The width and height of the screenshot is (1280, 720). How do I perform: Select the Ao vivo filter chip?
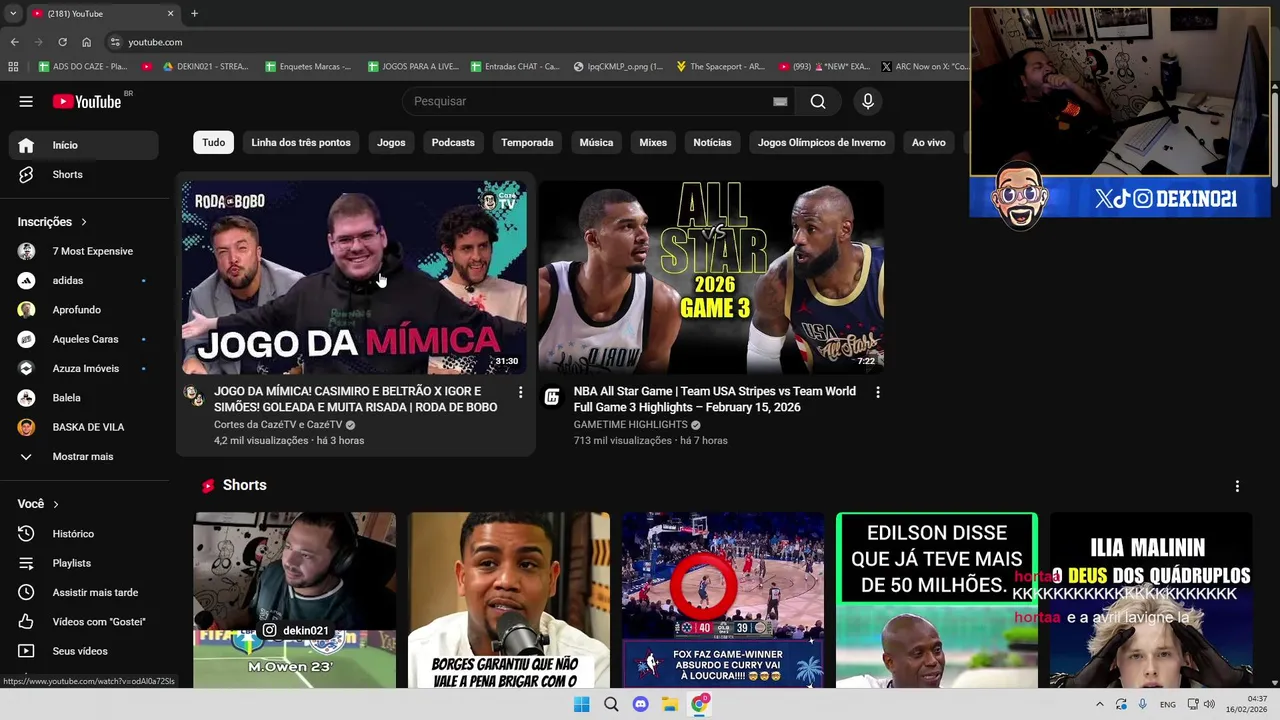tap(929, 142)
